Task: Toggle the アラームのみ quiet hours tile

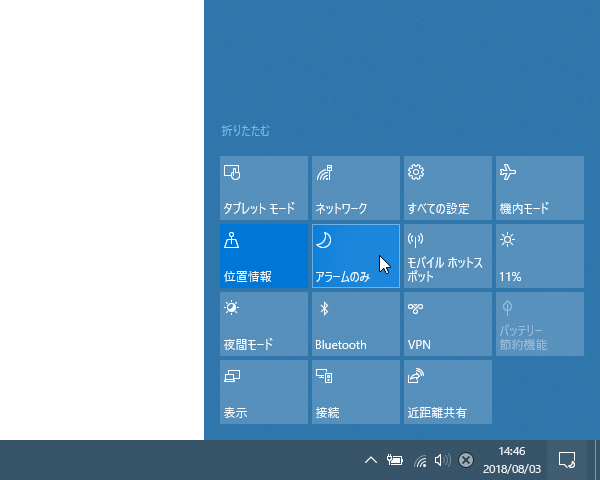Action: tap(356, 256)
